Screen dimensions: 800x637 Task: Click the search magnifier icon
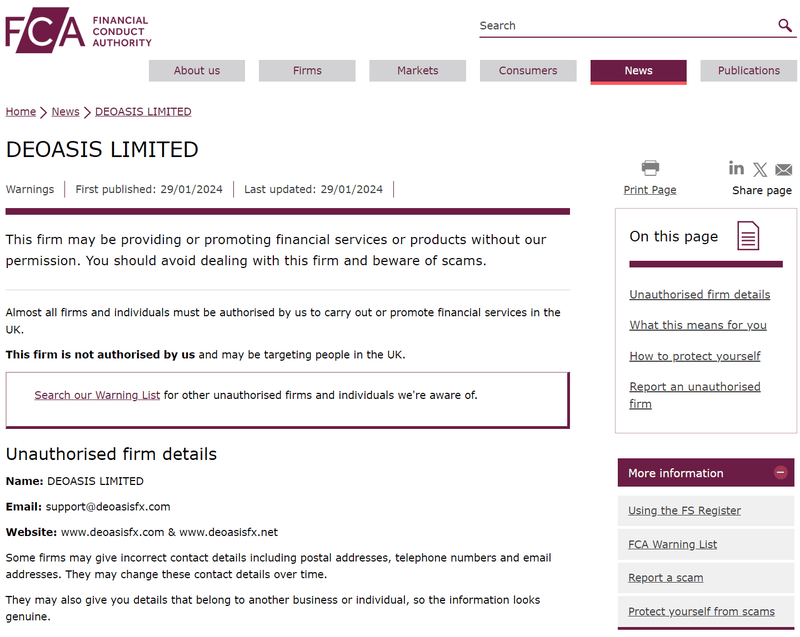(785, 25)
